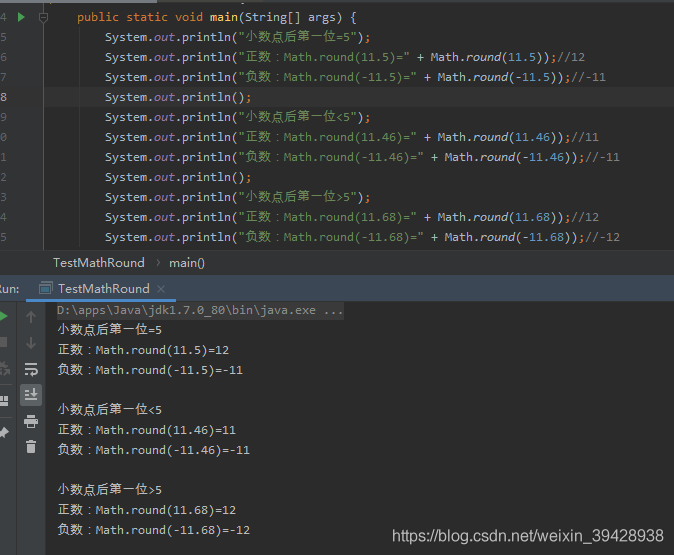
Task: Click the java.exe command line in the console
Action: [200, 310]
